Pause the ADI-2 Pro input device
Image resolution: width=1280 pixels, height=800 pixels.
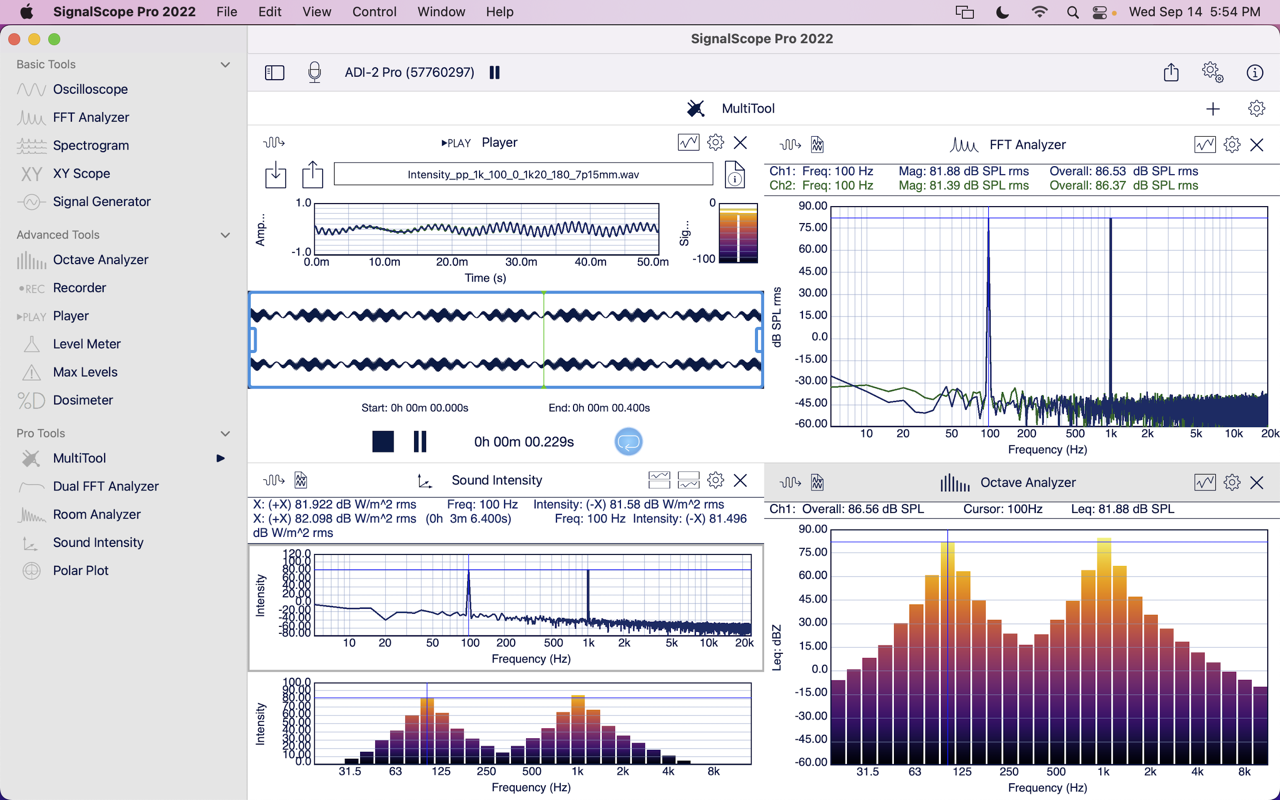[494, 72]
